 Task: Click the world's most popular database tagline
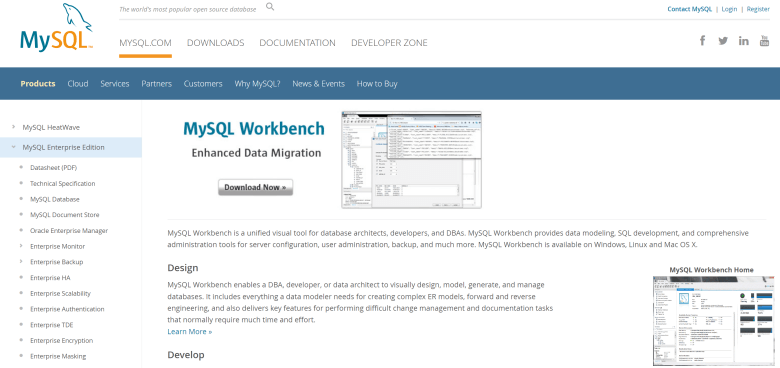188,9
